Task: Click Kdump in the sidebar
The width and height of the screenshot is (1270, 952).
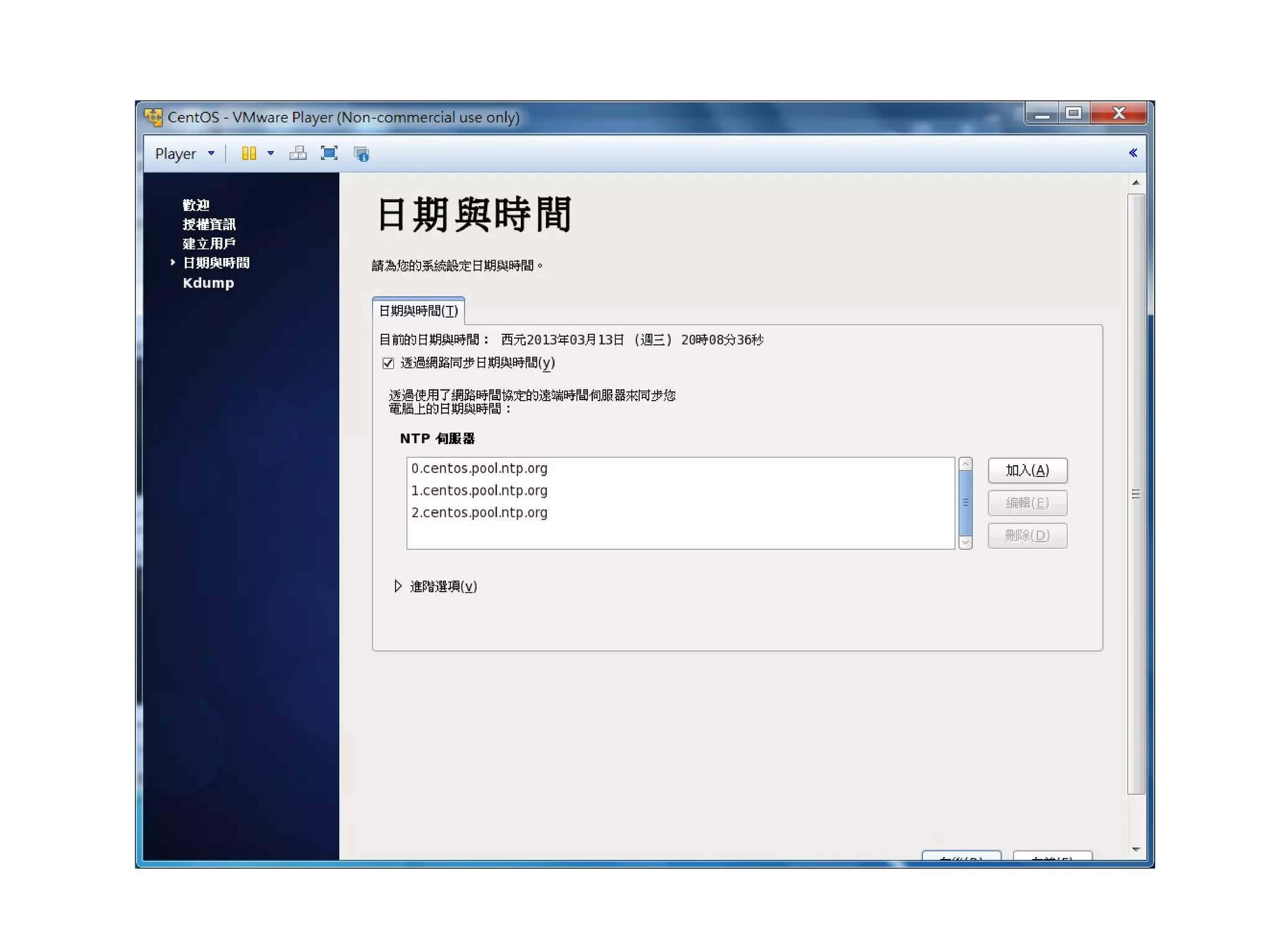Action: pyautogui.click(x=208, y=283)
